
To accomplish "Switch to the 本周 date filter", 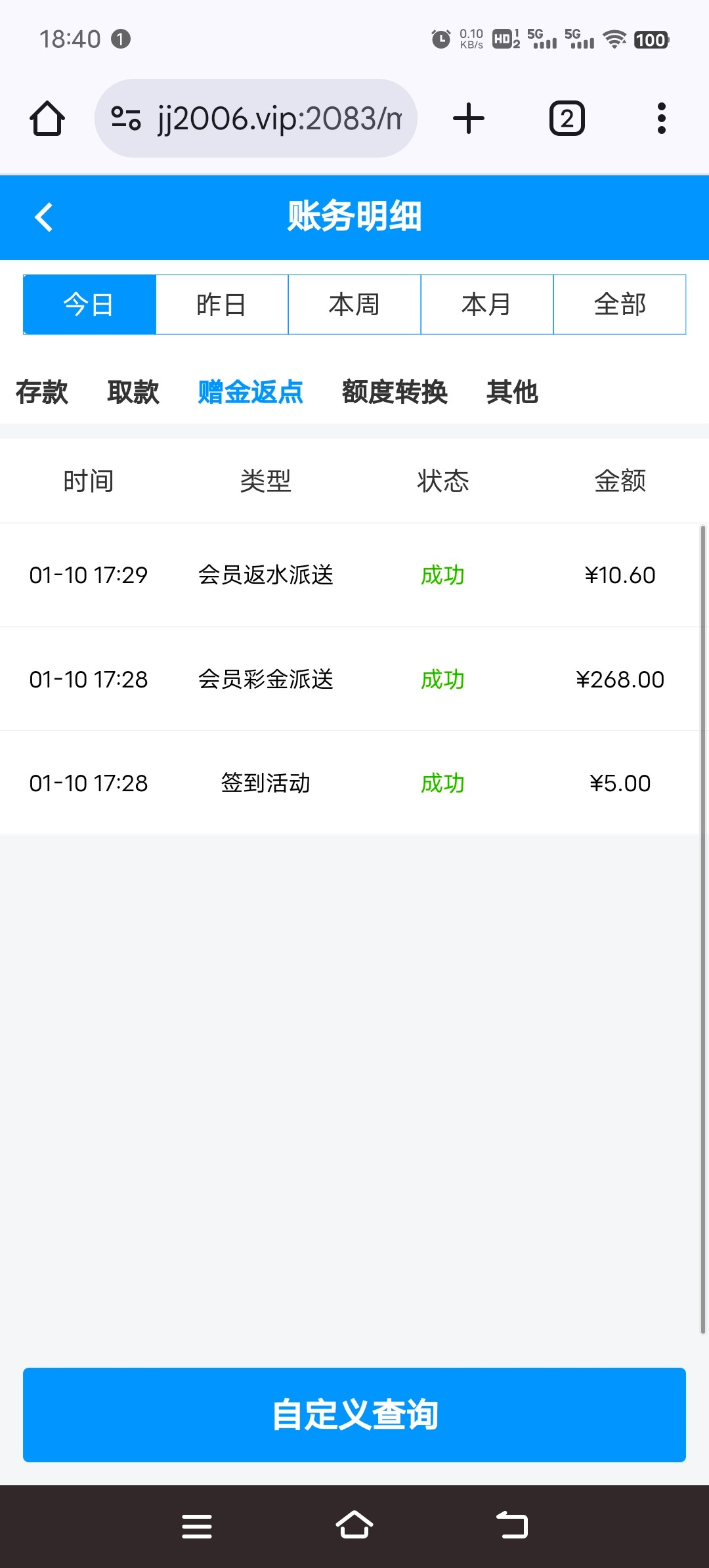I will coord(354,305).
